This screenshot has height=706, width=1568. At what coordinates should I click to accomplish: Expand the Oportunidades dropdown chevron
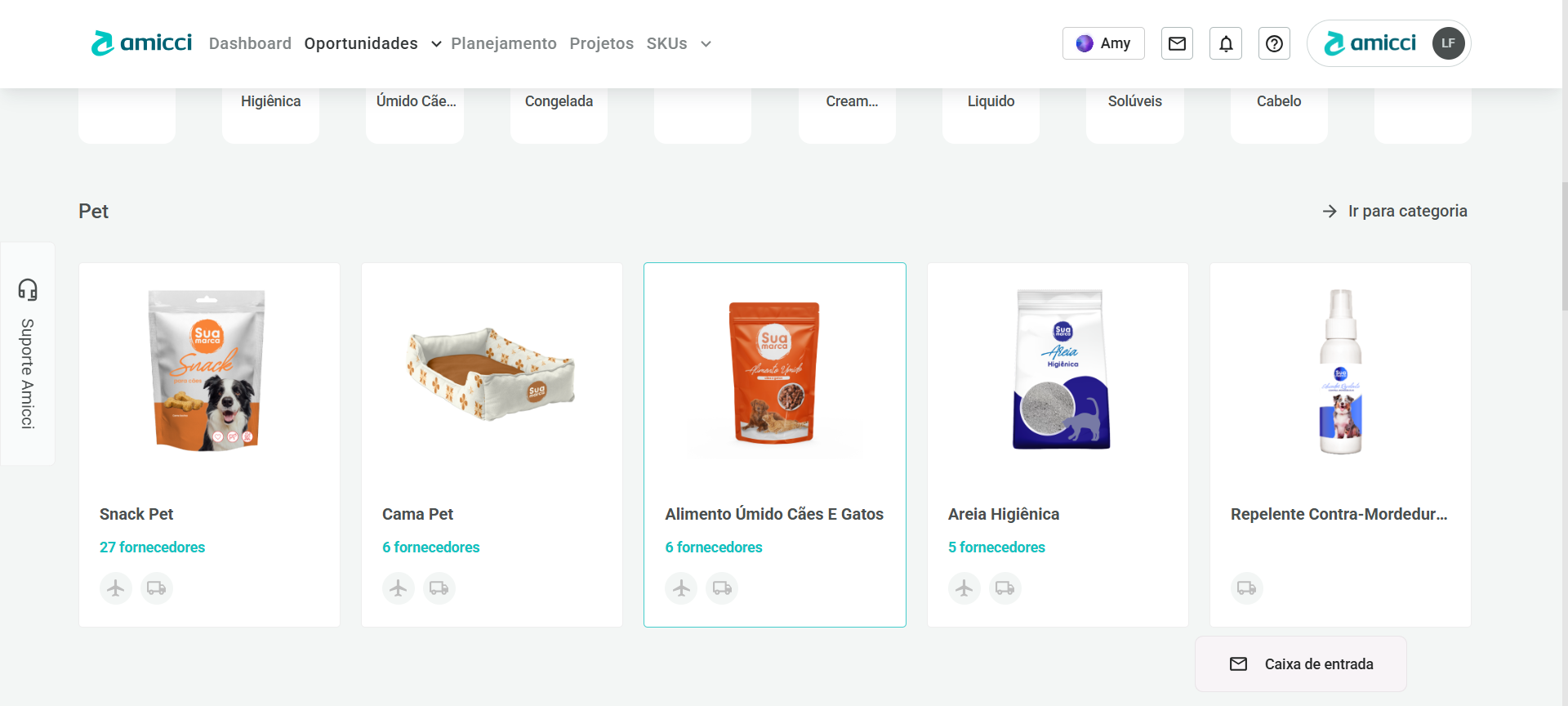tap(436, 44)
